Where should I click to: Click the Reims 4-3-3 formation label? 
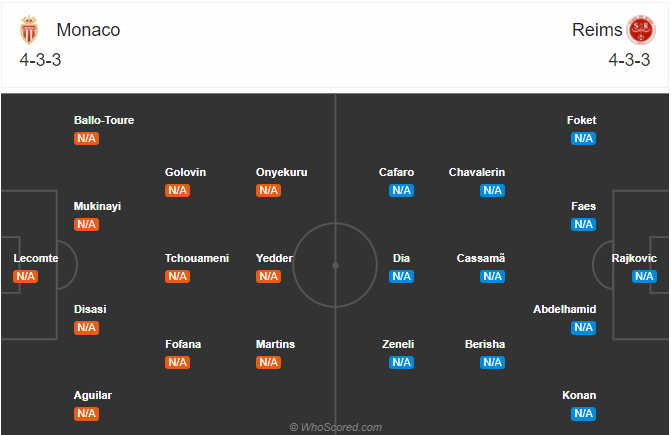coord(629,60)
